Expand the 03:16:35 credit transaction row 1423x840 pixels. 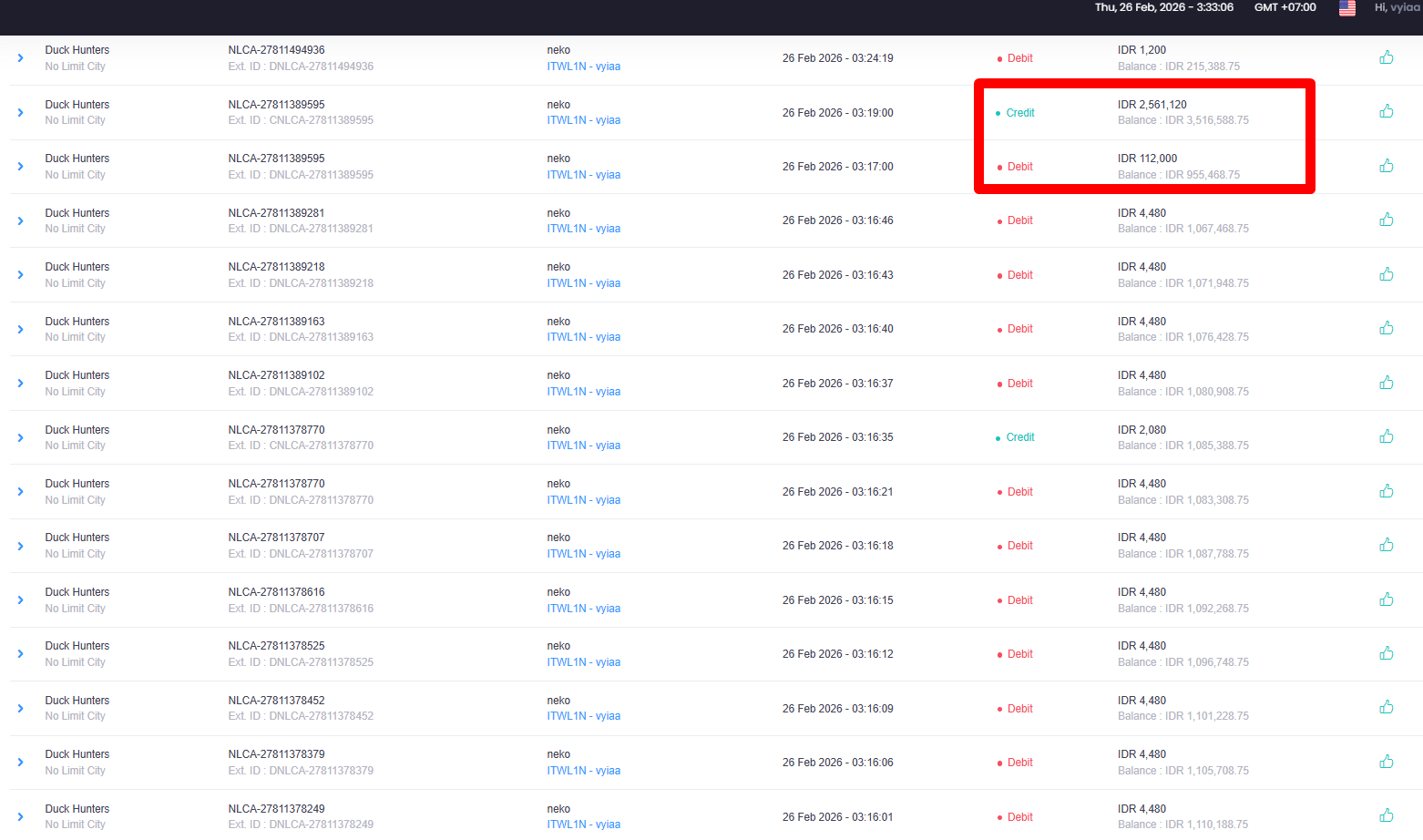[20, 437]
